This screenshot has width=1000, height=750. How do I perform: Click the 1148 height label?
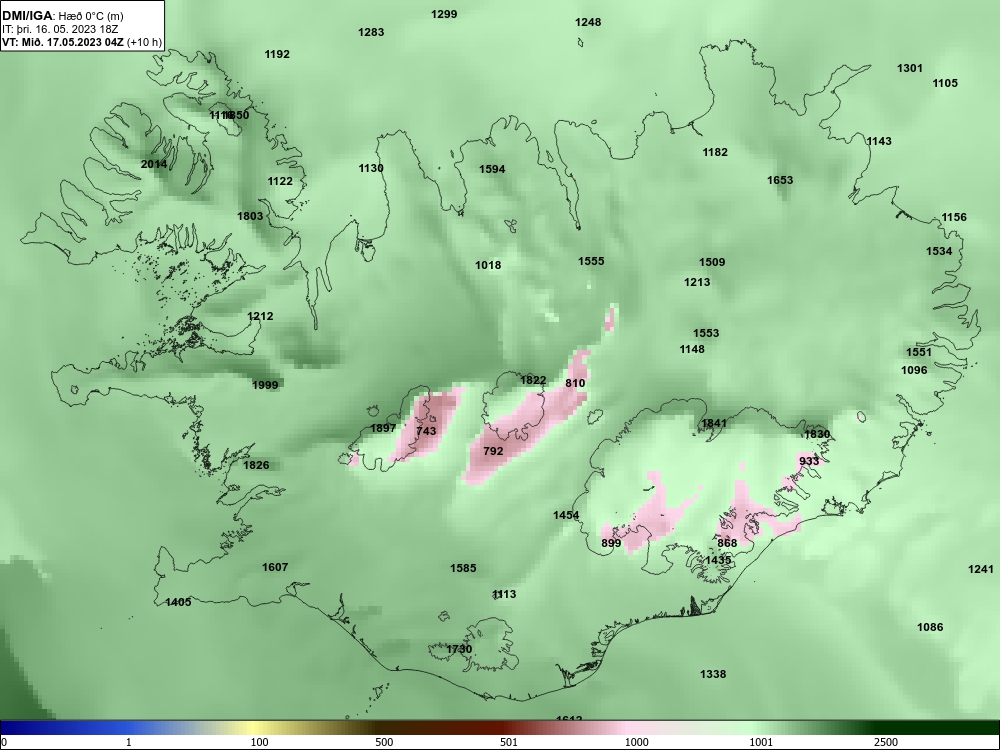pyautogui.click(x=692, y=349)
